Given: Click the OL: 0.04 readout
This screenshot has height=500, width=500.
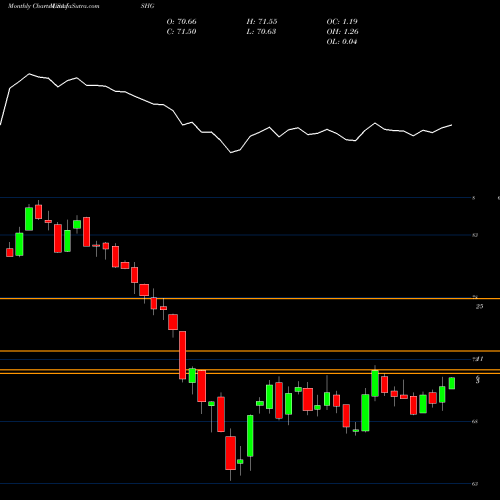Looking at the screenshot, I should pos(342,42).
